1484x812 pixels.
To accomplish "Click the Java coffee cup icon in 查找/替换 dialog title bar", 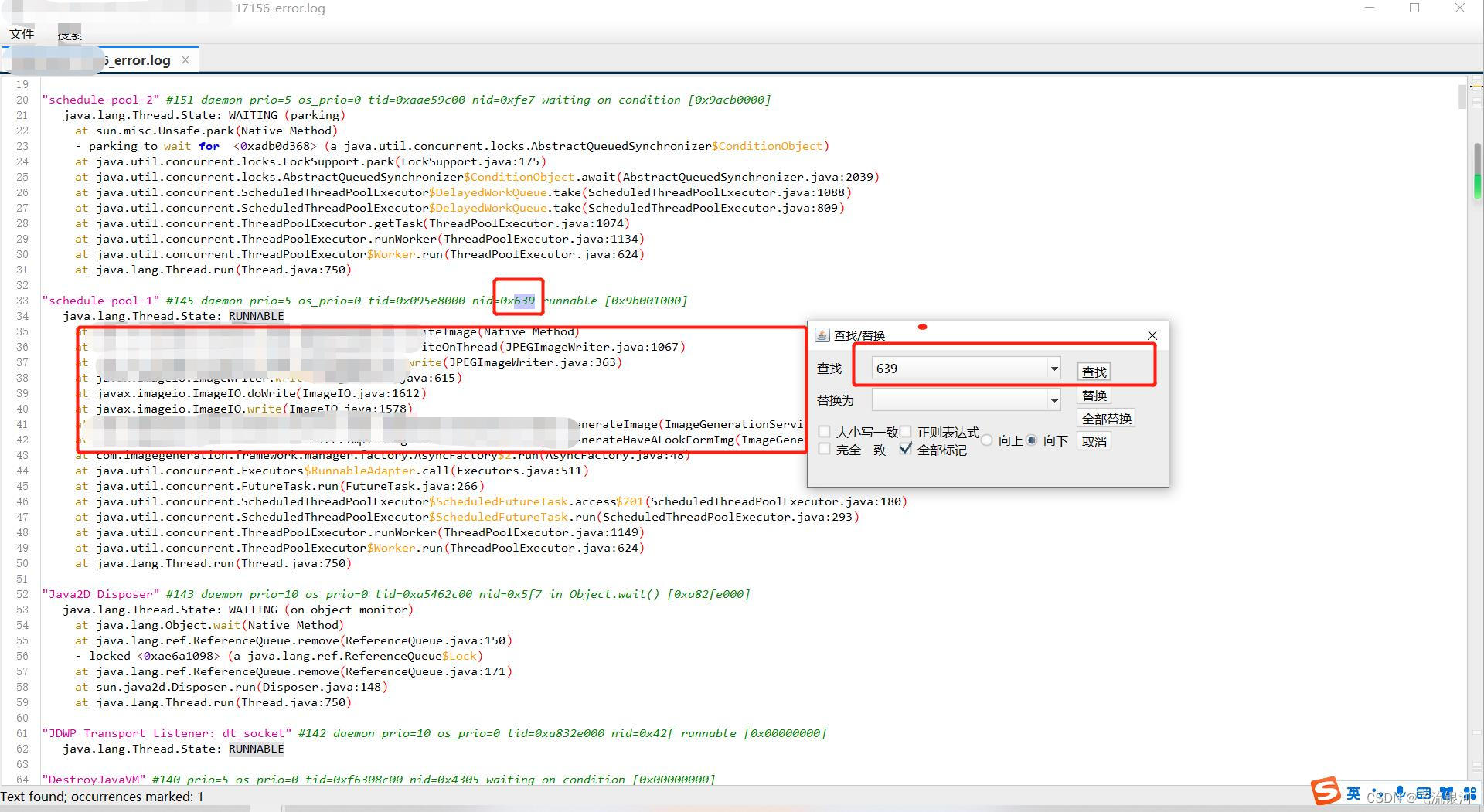I will point(822,336).
